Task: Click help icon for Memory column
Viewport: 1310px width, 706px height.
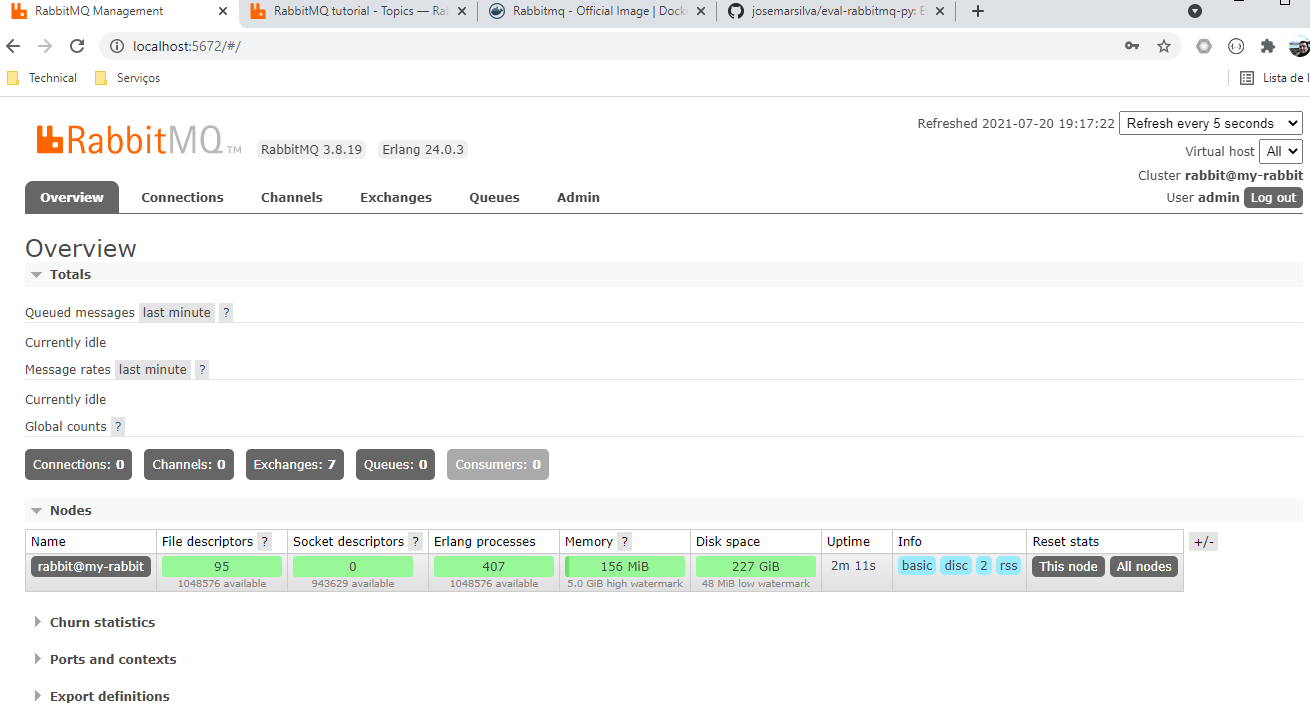Action: click(625, 541)
